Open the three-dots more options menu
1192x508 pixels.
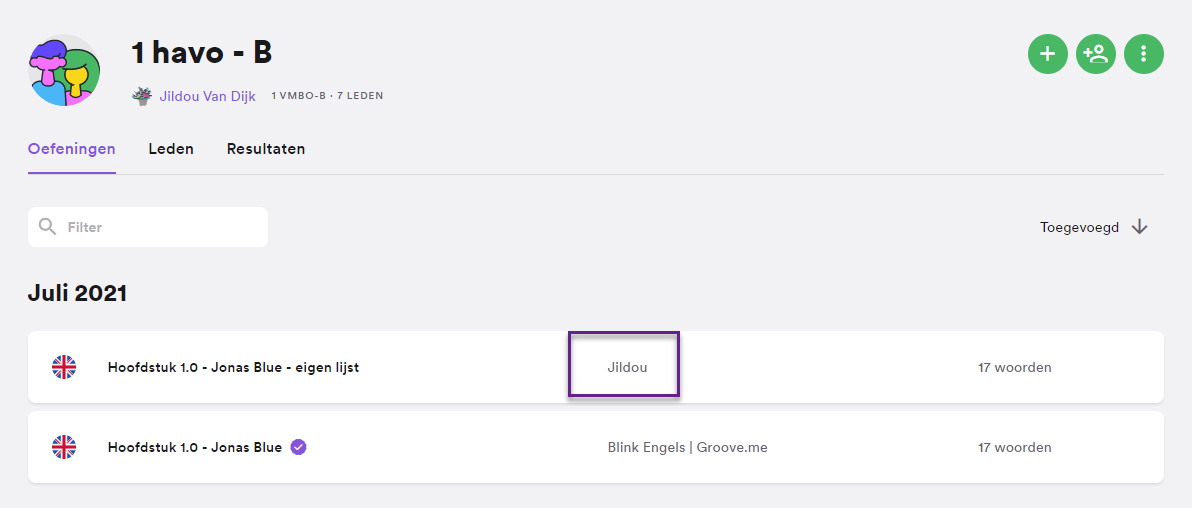tap(1143, 54)
